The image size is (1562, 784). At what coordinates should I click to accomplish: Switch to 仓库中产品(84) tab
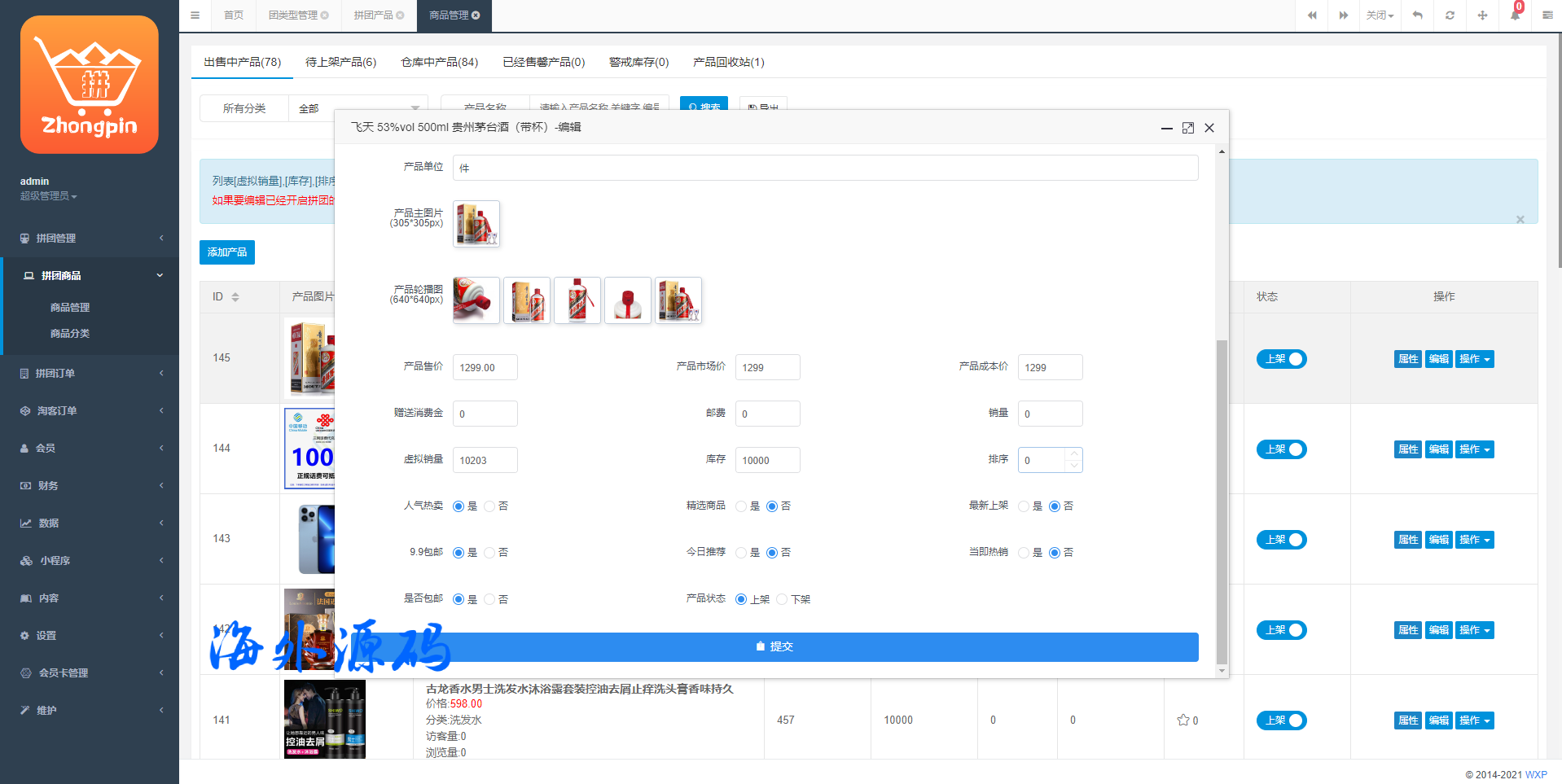point(439,62)
